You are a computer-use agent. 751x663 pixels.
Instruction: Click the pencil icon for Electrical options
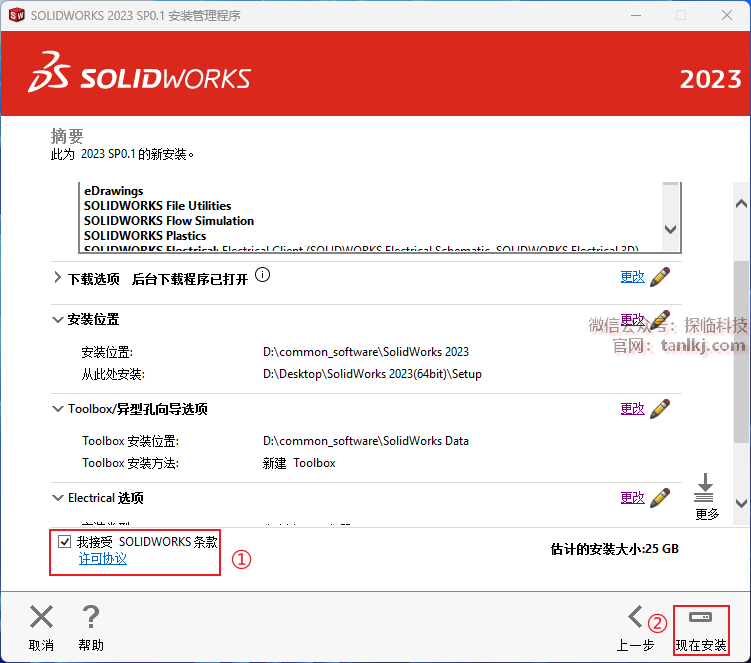coord(660,498)
